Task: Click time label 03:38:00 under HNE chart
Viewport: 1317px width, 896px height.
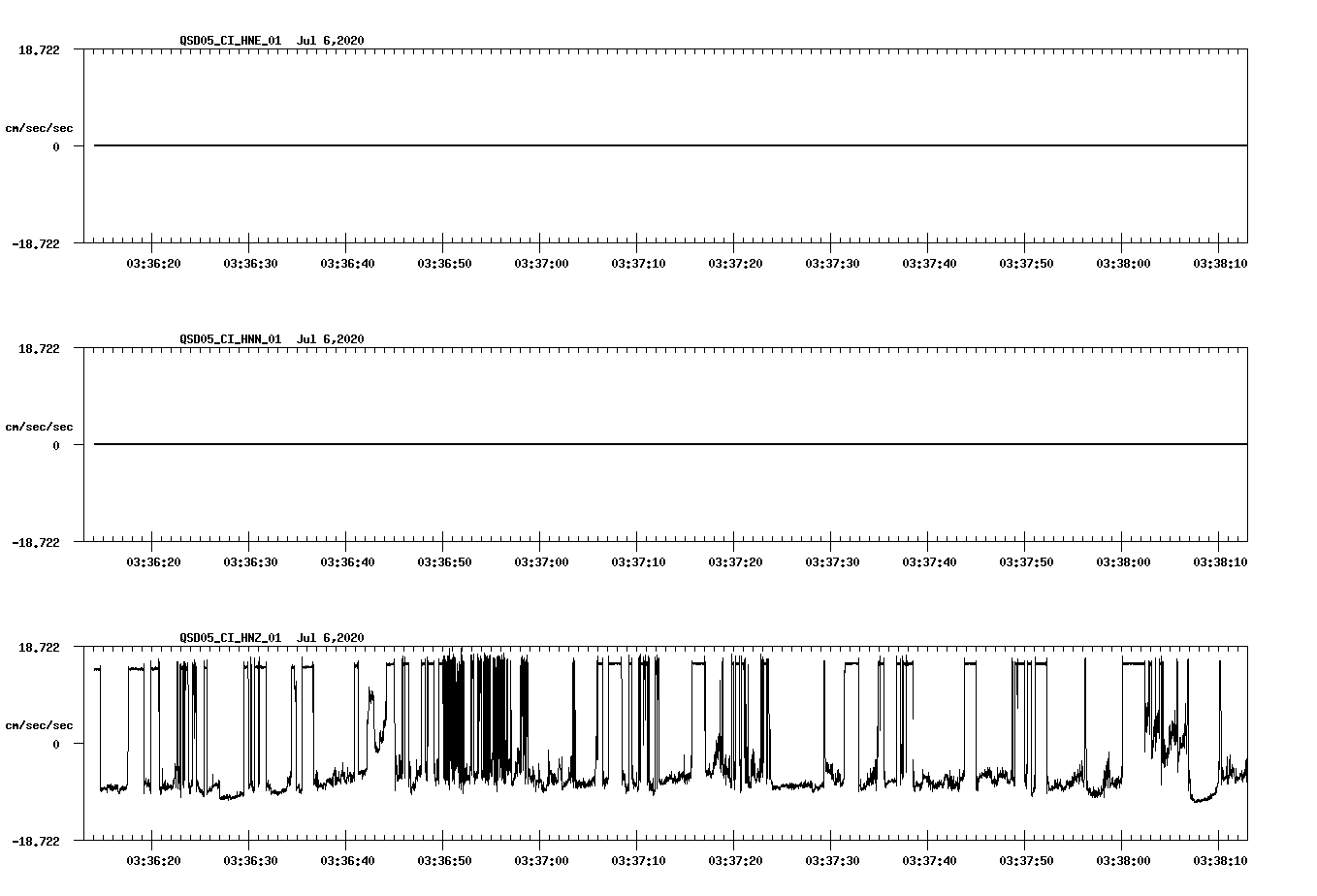Action: coord(1123,264)
